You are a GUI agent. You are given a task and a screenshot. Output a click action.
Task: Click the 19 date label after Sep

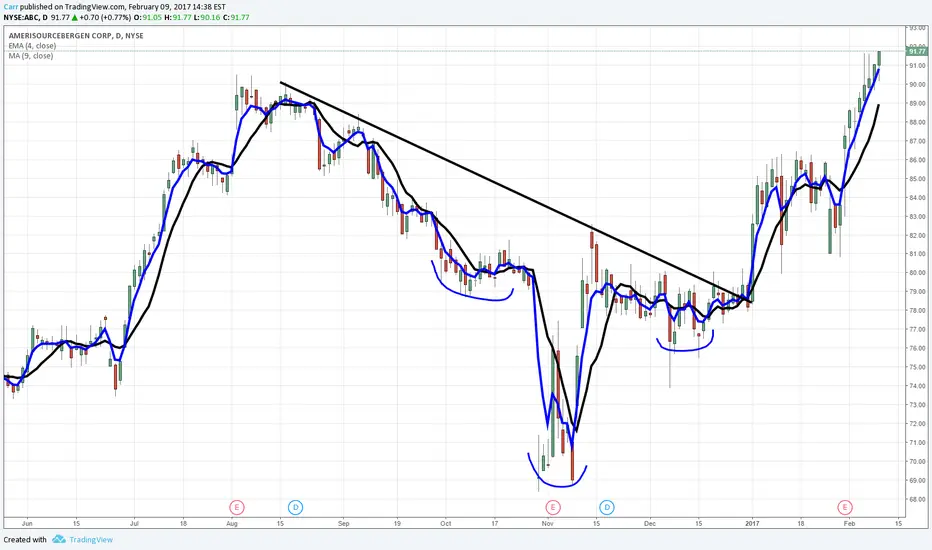click(397, 524)
